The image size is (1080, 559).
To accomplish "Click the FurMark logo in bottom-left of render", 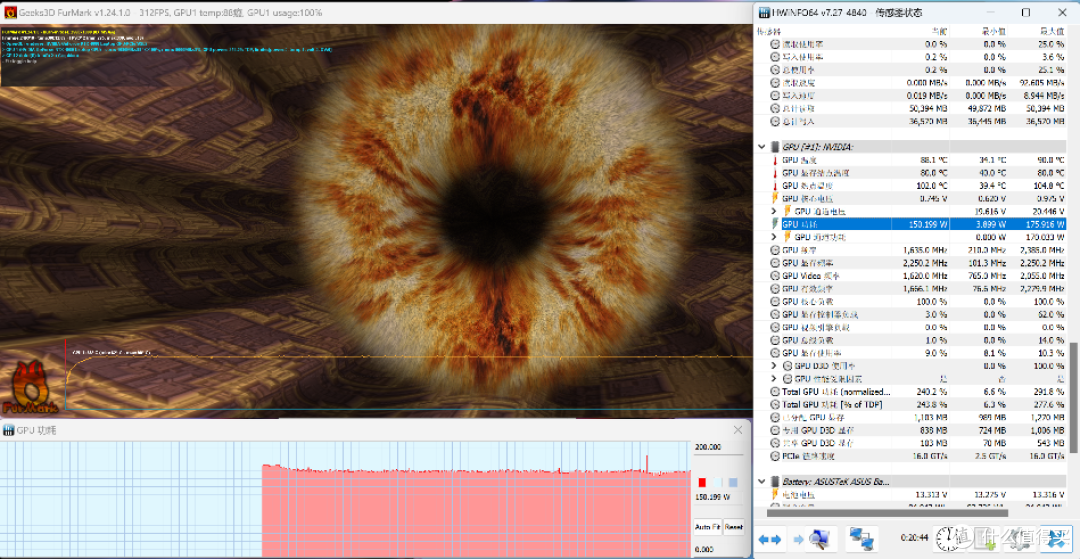I will (x=28, y=387).
